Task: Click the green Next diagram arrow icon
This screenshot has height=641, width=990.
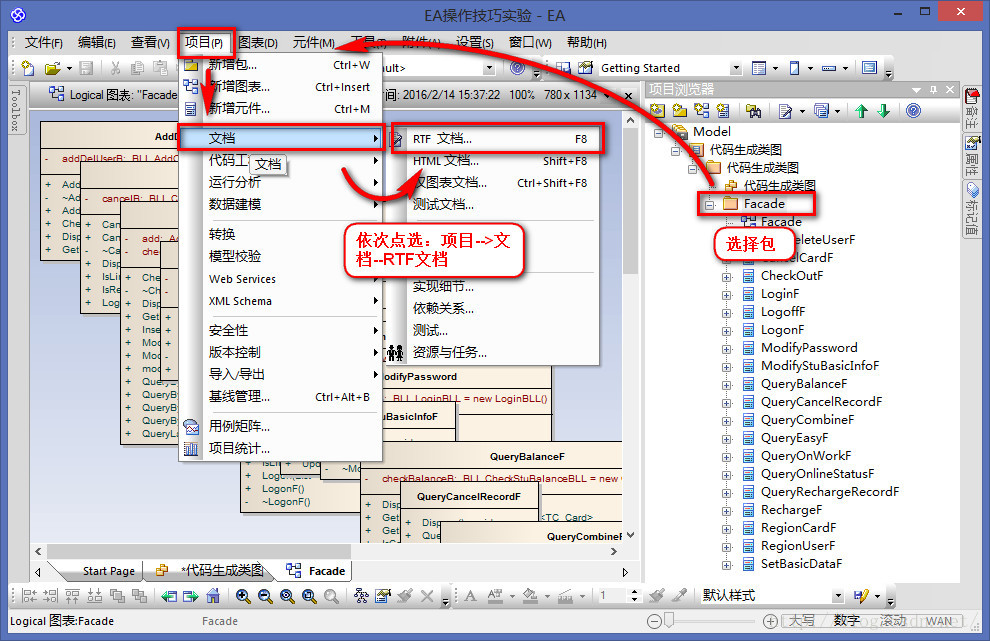Action: pos(191,596)
